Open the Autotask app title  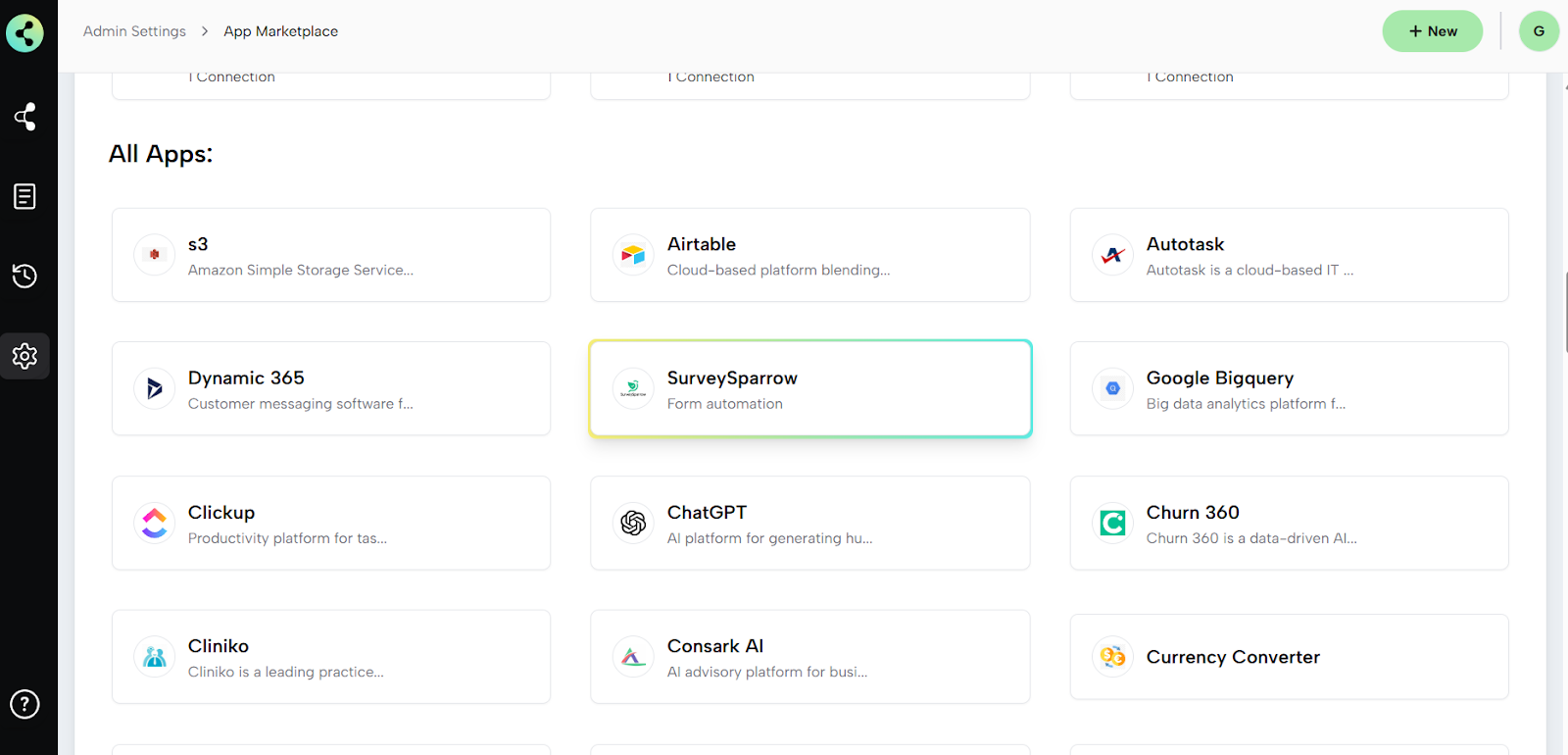tap(1185, 244)
